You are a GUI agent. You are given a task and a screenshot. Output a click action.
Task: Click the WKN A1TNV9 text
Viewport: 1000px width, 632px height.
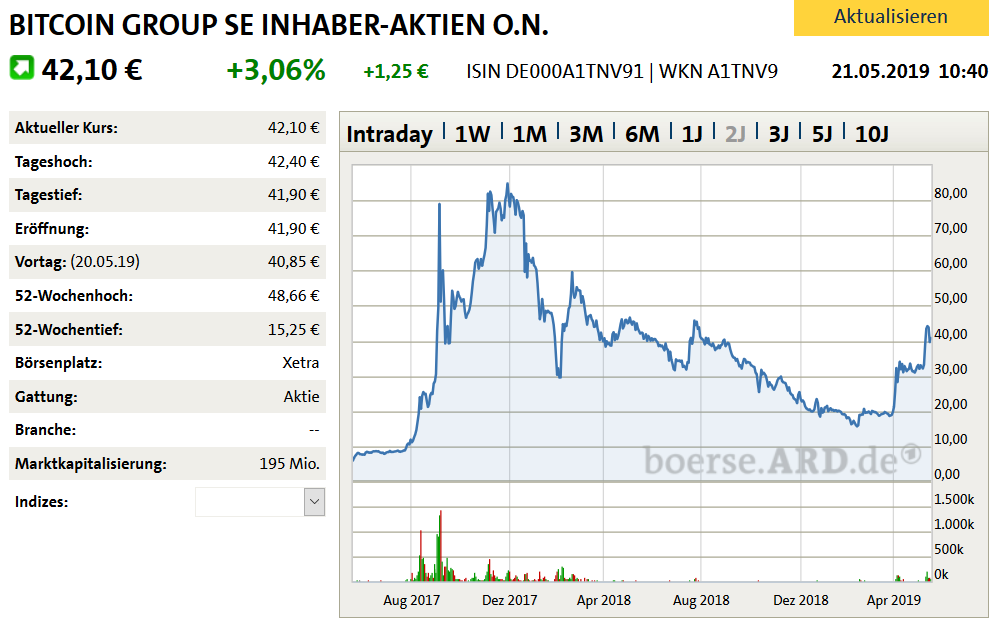(718, 71)
